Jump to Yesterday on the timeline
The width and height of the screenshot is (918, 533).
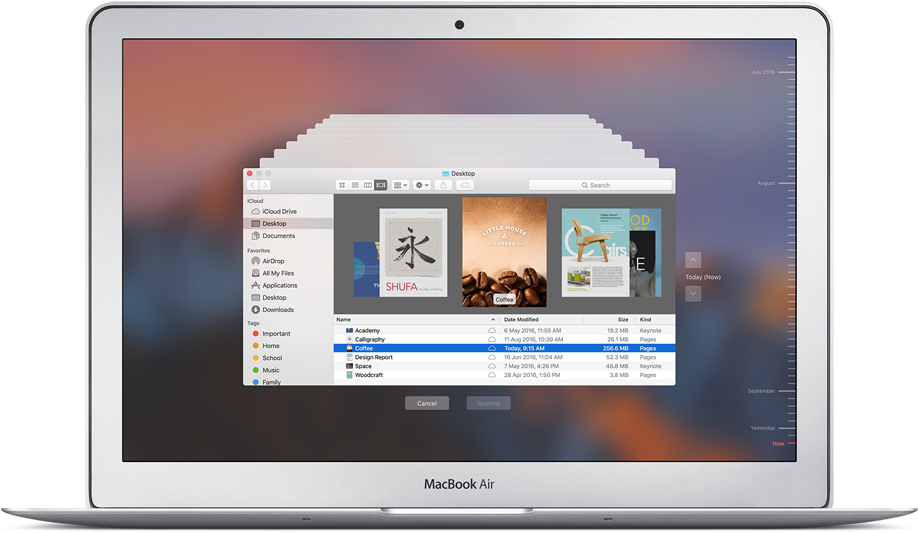(x=763, y=428)
